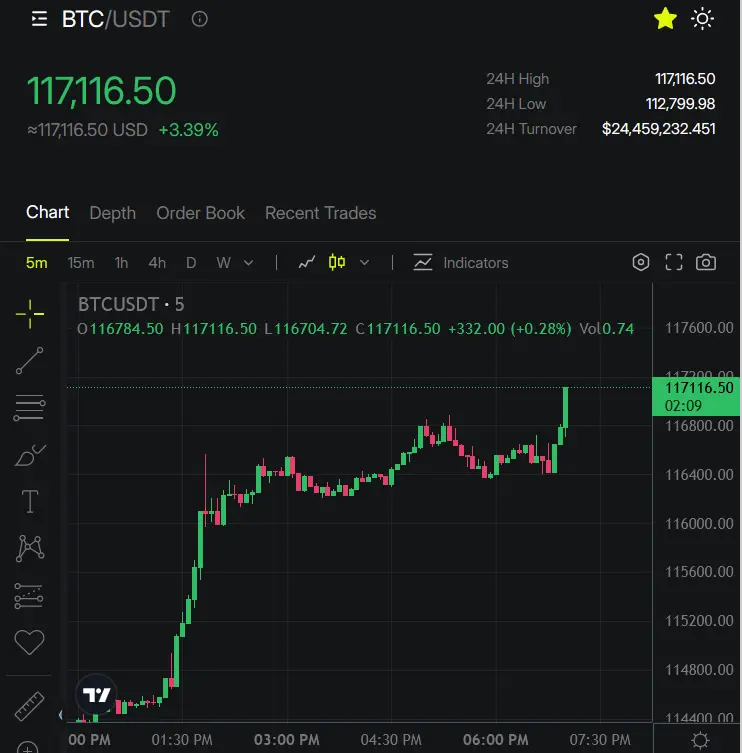Screen dimensions: 742x753
Task: Expand the chart type dropdown chevron
Action: tap(365, 263)
